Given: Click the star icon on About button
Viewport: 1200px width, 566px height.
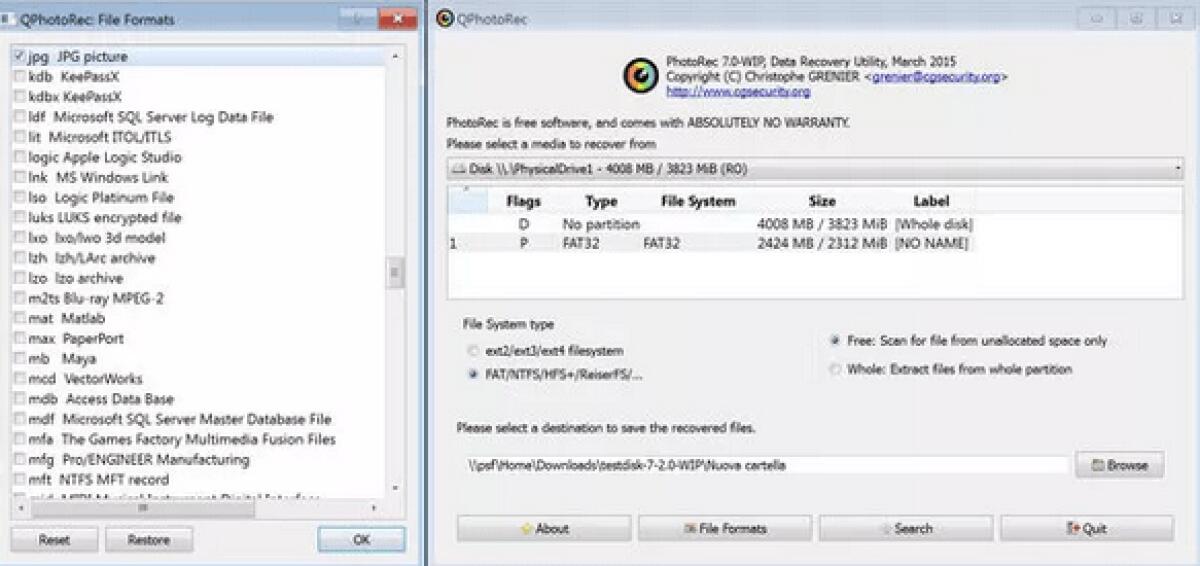Looking at the screenshot, I should coord(526,528).
